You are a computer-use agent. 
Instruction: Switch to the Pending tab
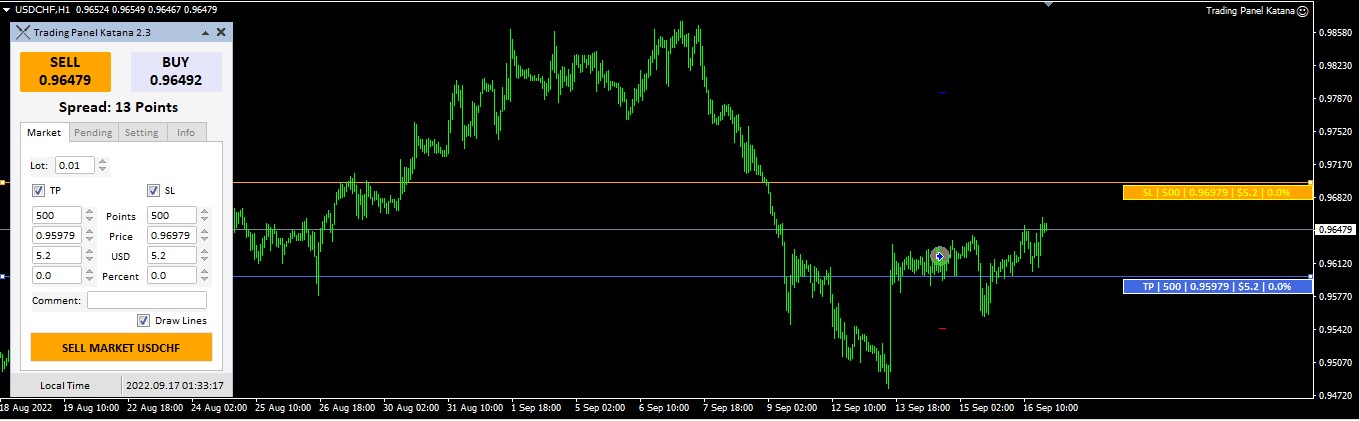(93, 132)
